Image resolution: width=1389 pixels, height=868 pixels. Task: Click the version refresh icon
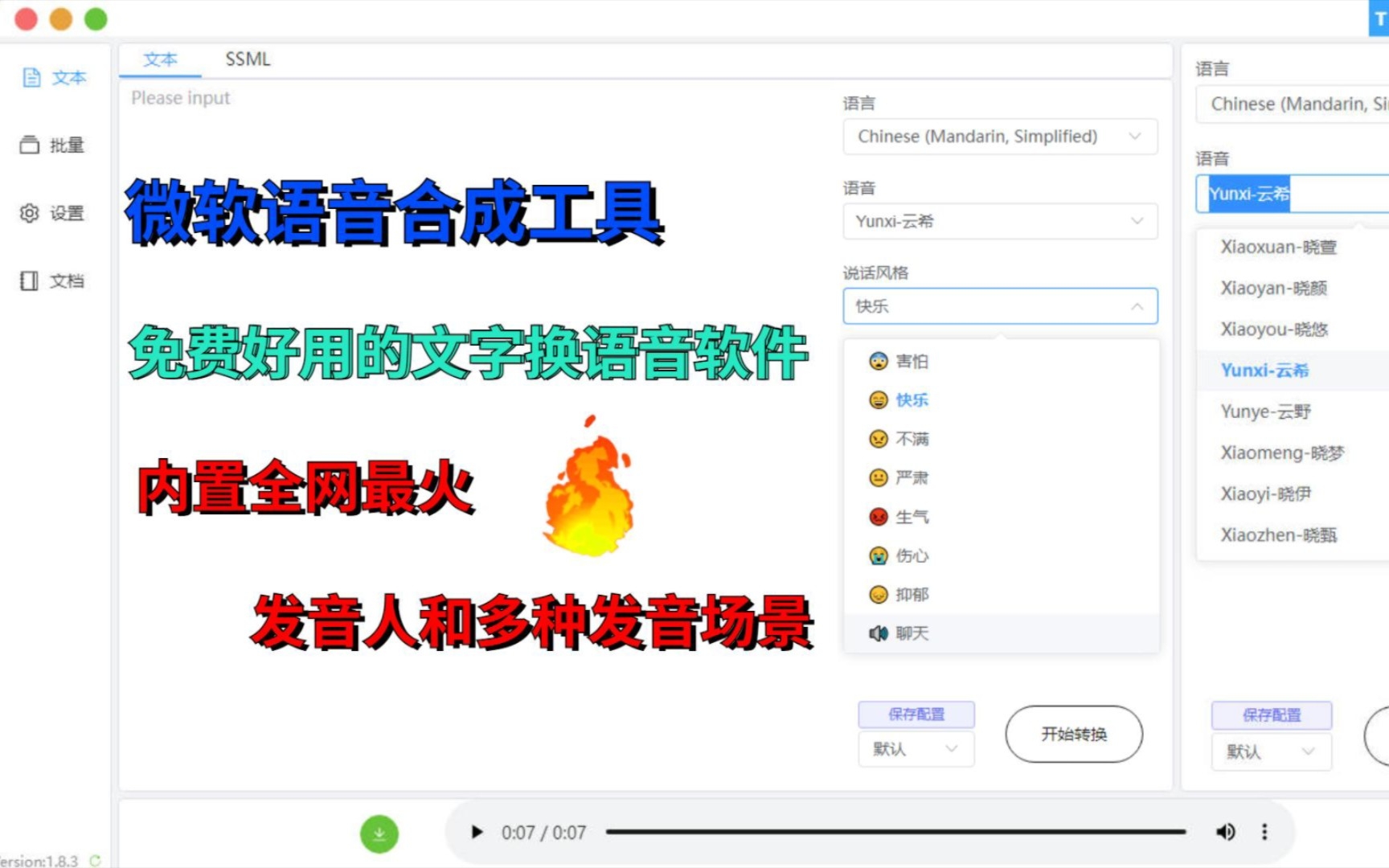(x=96, y=861)
